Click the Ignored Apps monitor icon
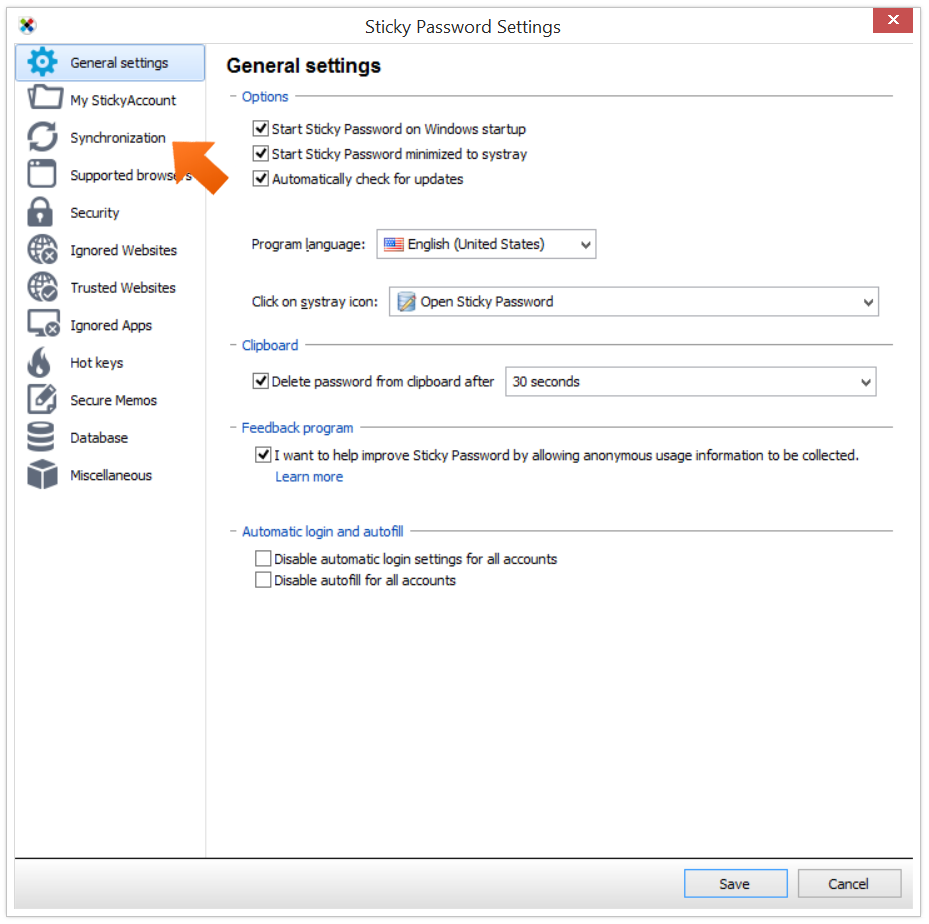 pyautogui.click(x=43, y=323)
